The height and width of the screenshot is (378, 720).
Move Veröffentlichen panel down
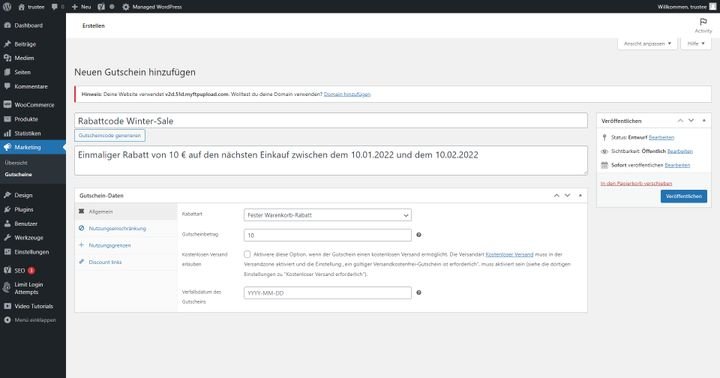691,120
